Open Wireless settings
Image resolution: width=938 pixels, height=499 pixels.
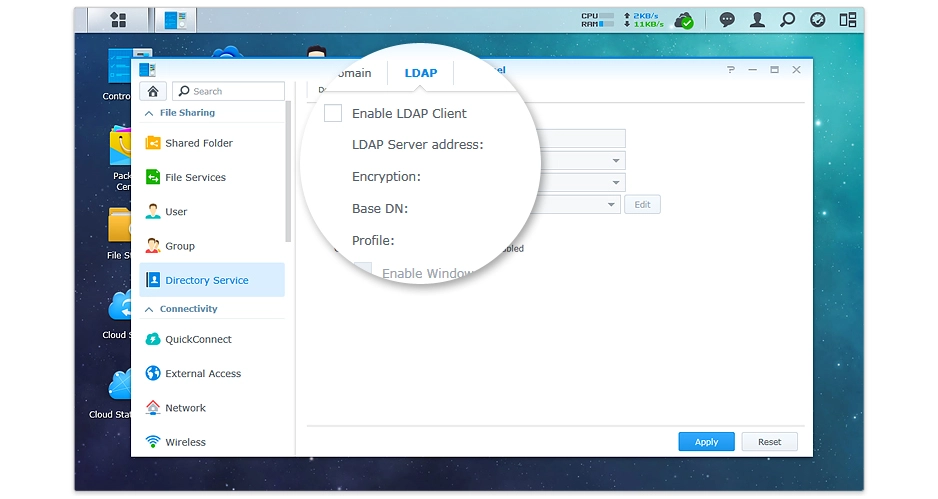click(x=212, y=442)
